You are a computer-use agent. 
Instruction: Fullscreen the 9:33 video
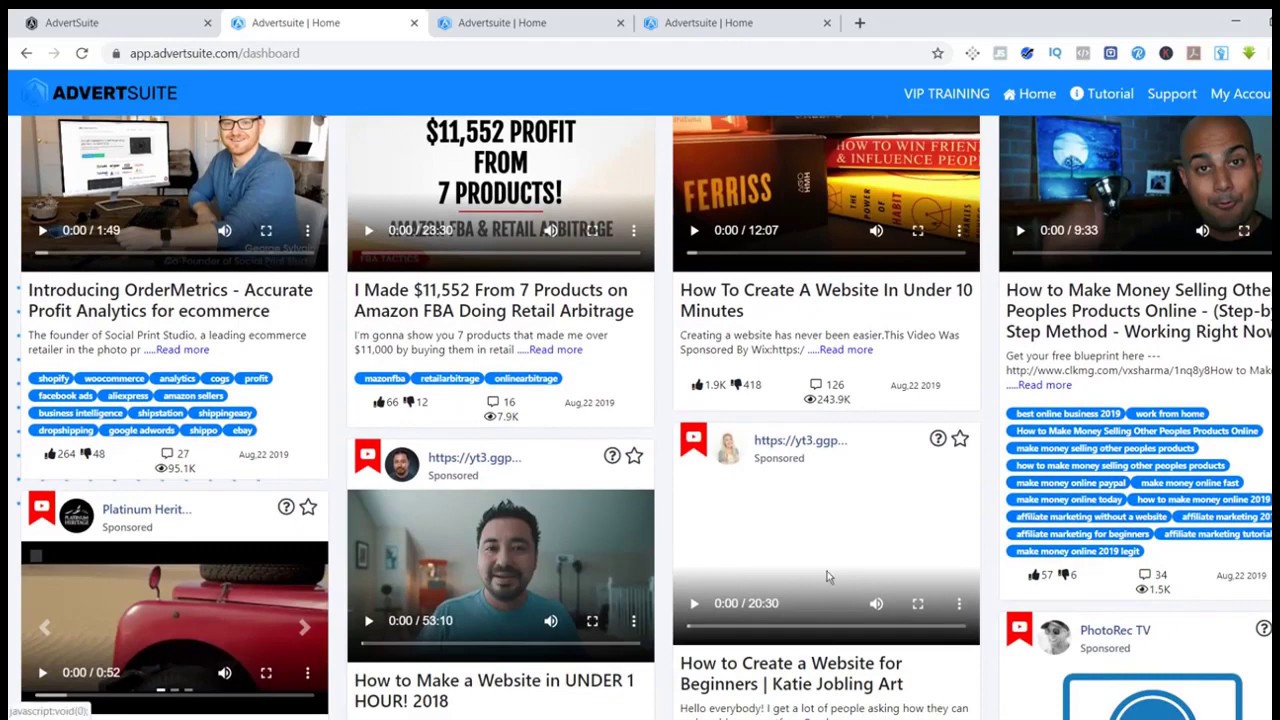pos(1244,231)
